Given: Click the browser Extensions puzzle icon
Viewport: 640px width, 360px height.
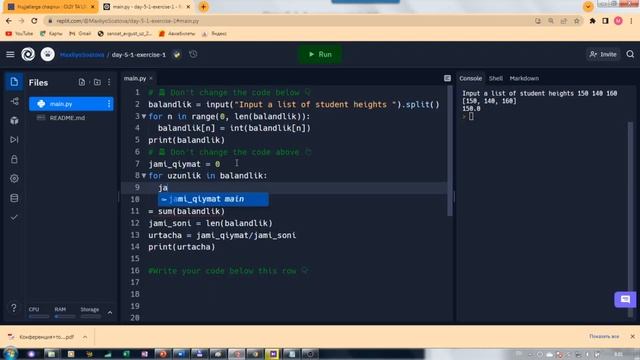Looking at the screenshot, I should (x=592, y=21).
